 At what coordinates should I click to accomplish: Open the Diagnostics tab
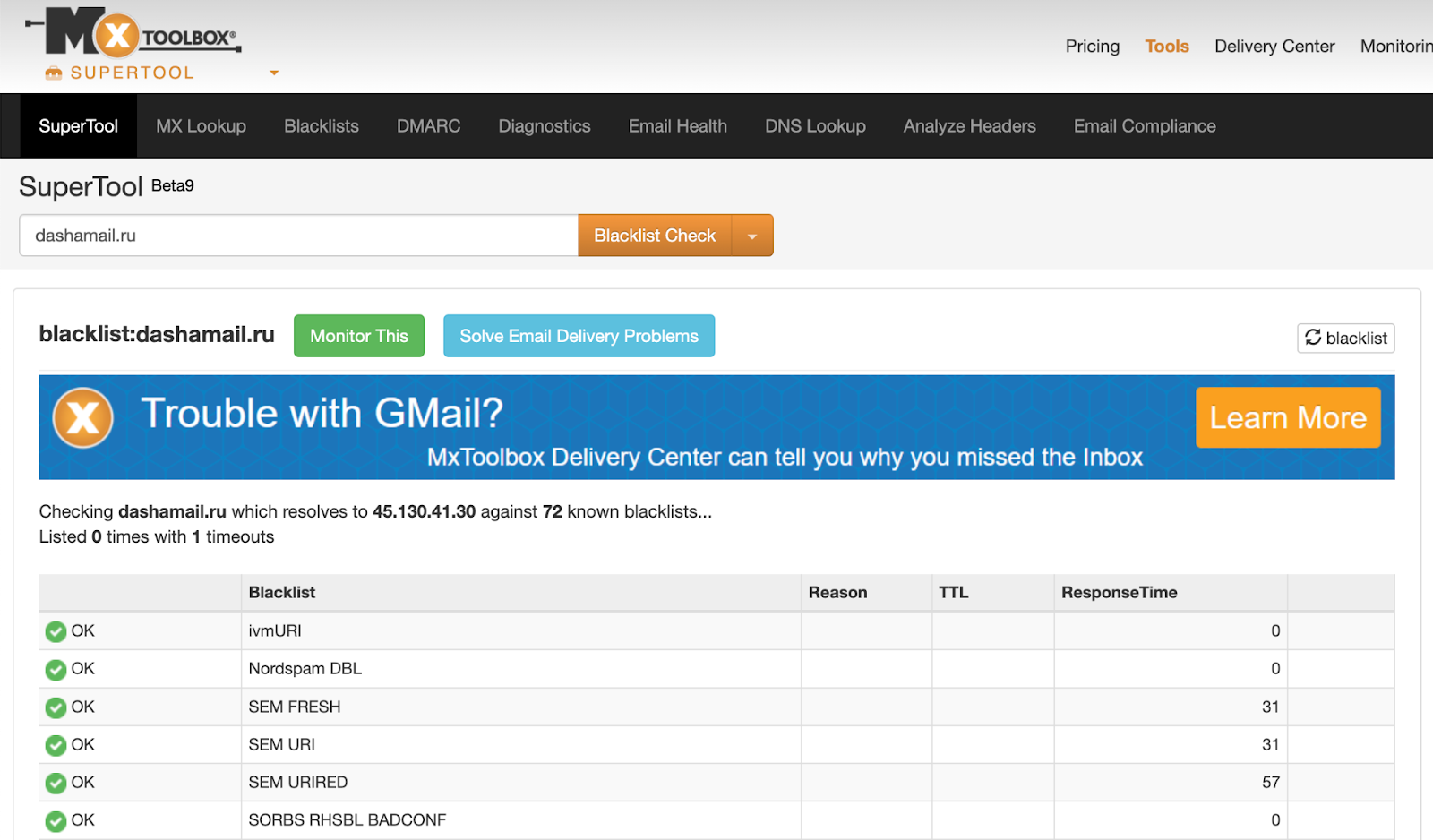pyautogui.click(x=545, y=126)
